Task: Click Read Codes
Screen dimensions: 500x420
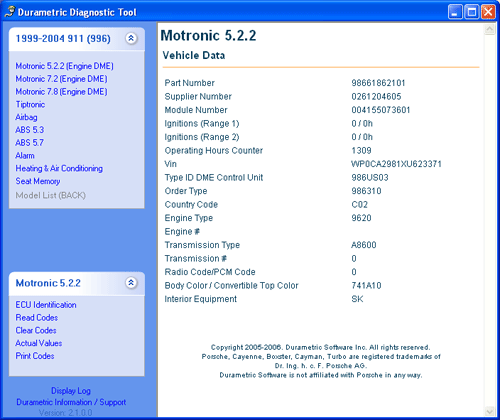Action: tap(37, 317)
